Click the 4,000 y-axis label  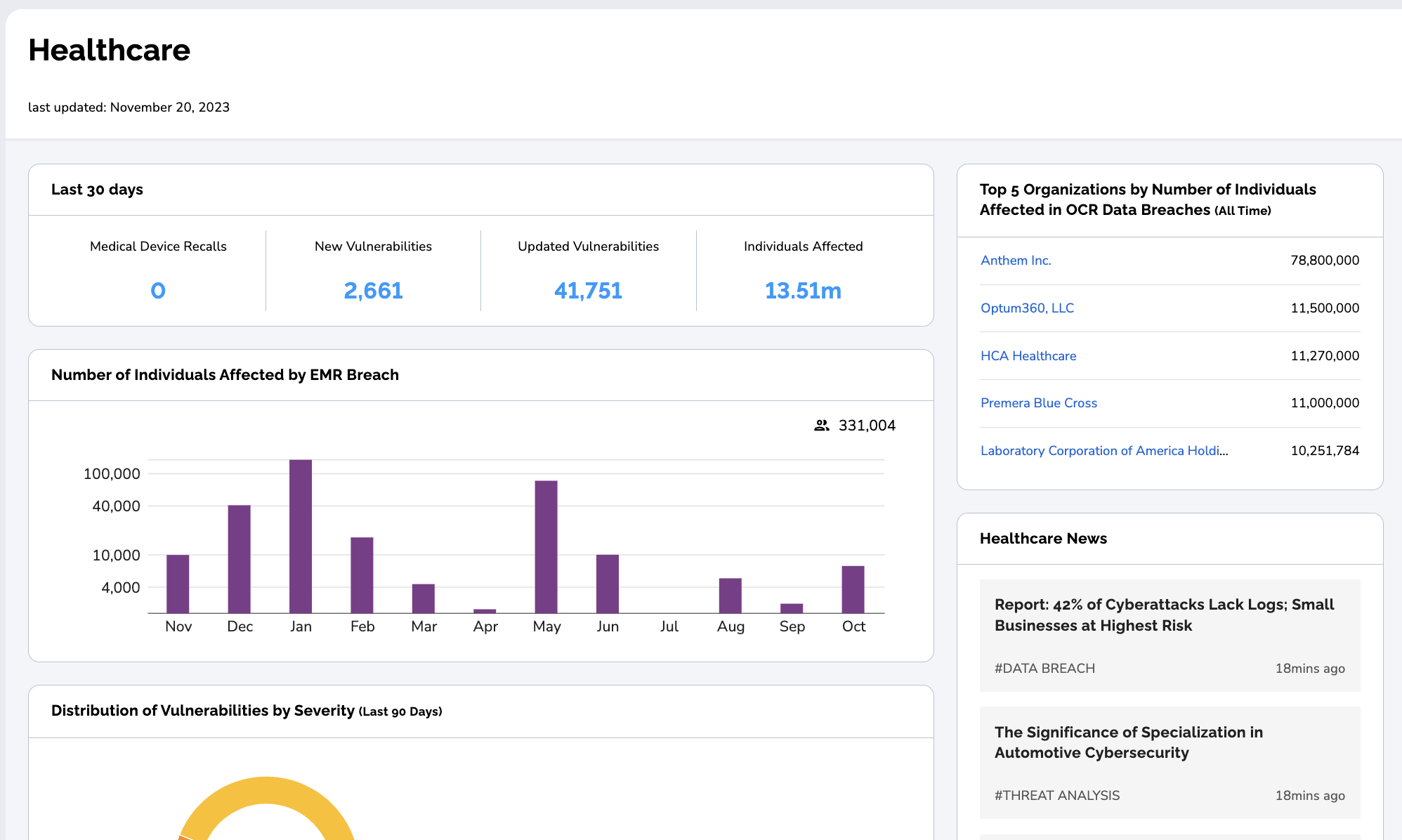tap(120, 588)
